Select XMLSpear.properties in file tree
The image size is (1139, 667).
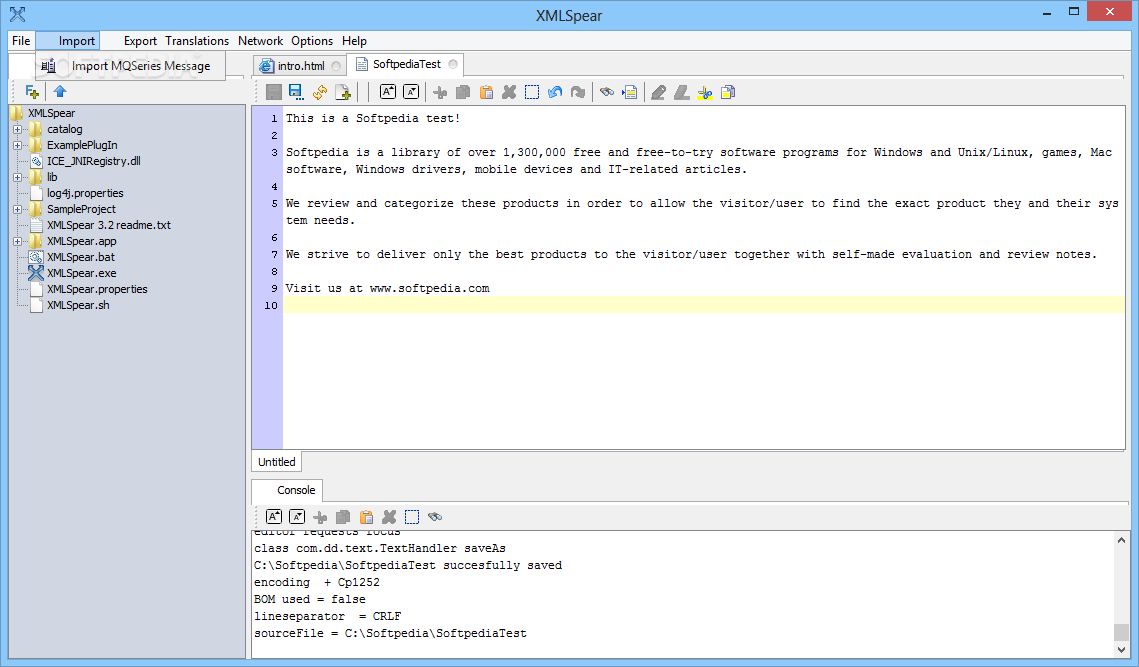[97, 289]
